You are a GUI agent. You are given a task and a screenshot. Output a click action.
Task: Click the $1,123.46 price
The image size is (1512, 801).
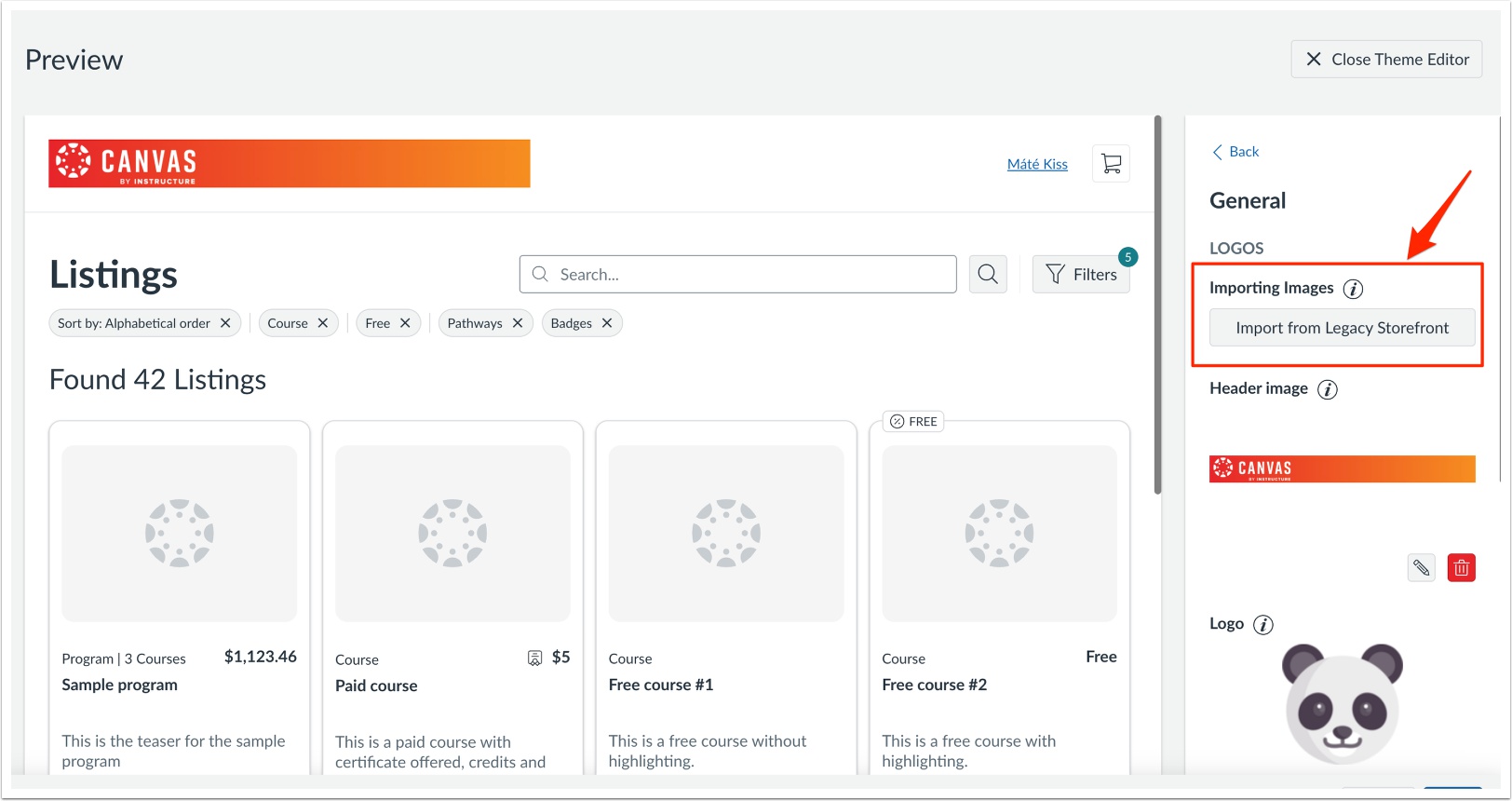coord(261,657)
